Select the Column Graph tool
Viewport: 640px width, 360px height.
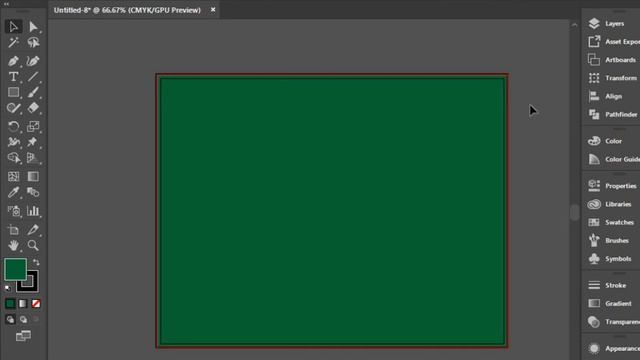click(33, 211)
